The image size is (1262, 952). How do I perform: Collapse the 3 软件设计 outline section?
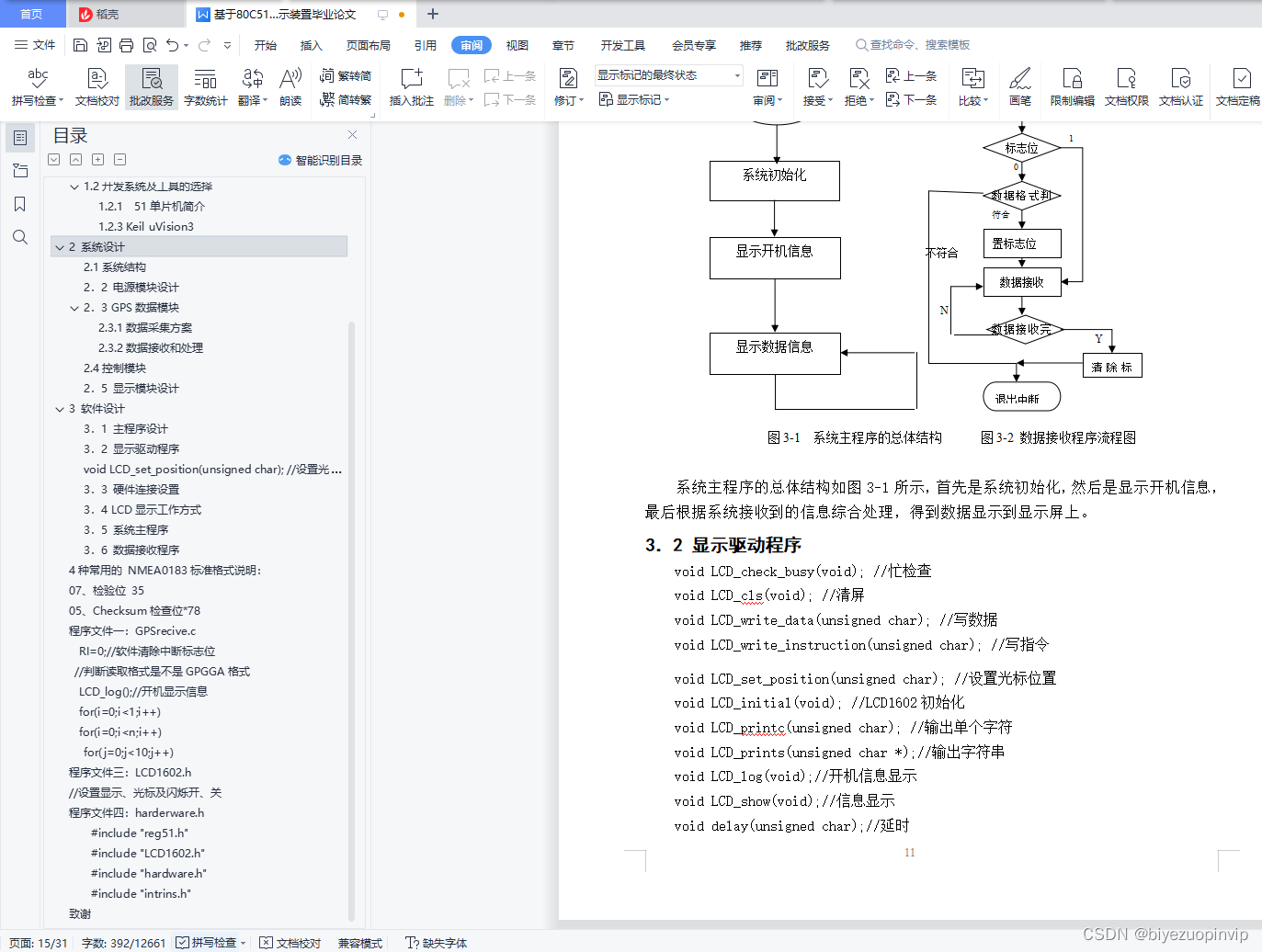coord(60,409)
